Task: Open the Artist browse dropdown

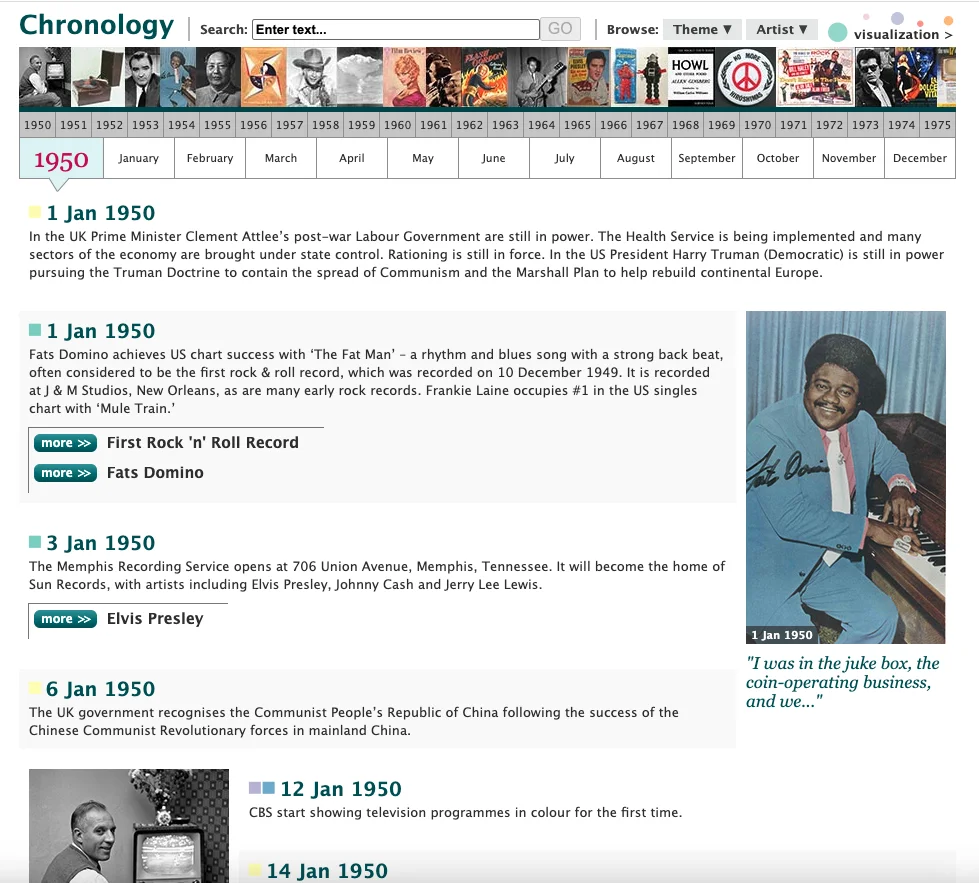Action: point(782,29)
